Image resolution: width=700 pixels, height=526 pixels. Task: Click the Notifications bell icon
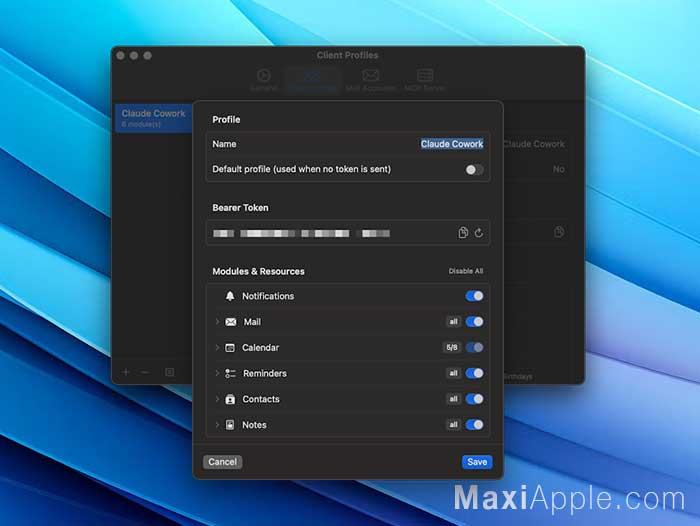[x=230, y=296]
